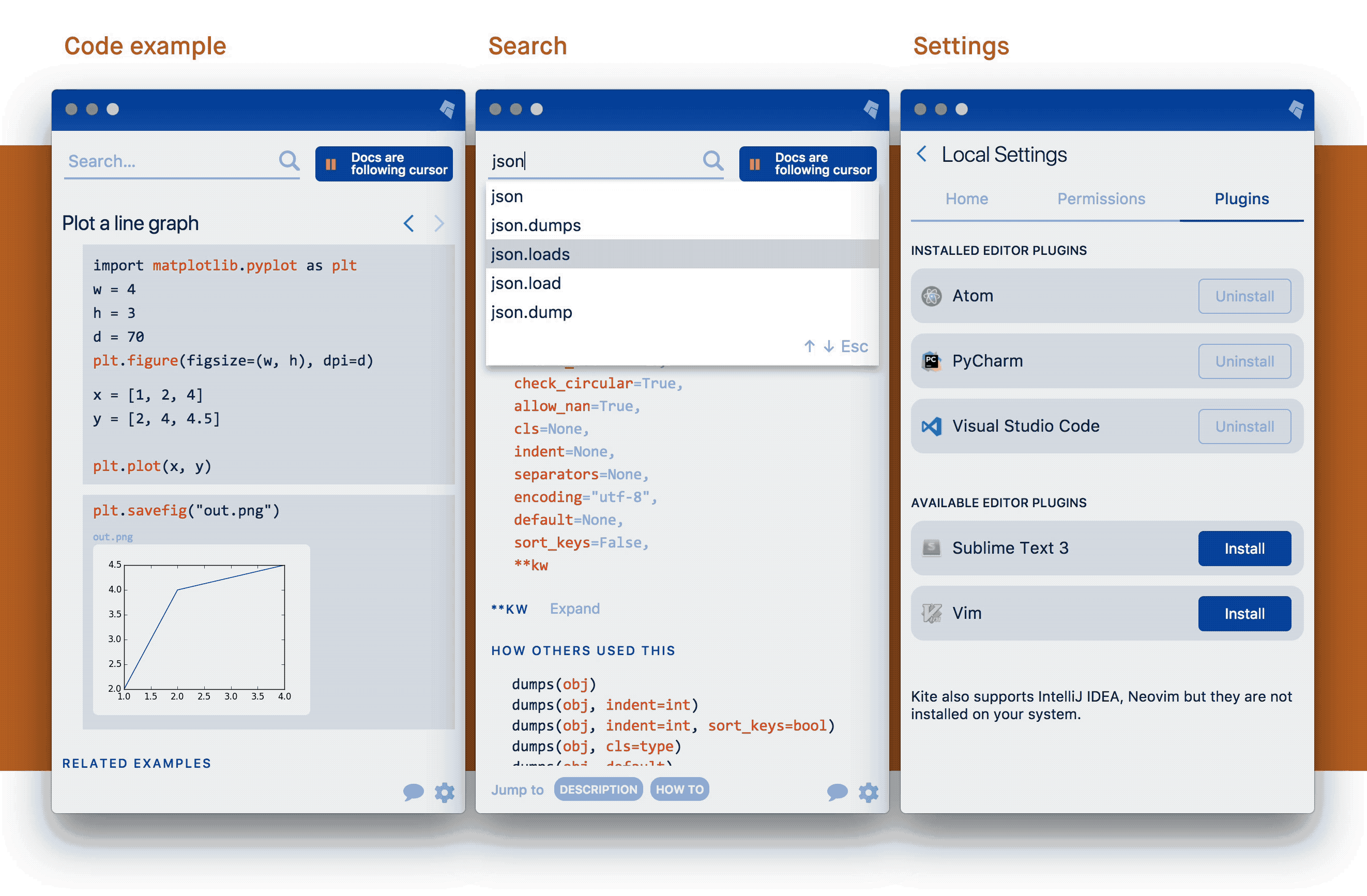Image resolution: width=1367 pixels, height=896 pixels.
Task: Click the Kite logo in Settings title bar
Action: (x=1296, y=109)
